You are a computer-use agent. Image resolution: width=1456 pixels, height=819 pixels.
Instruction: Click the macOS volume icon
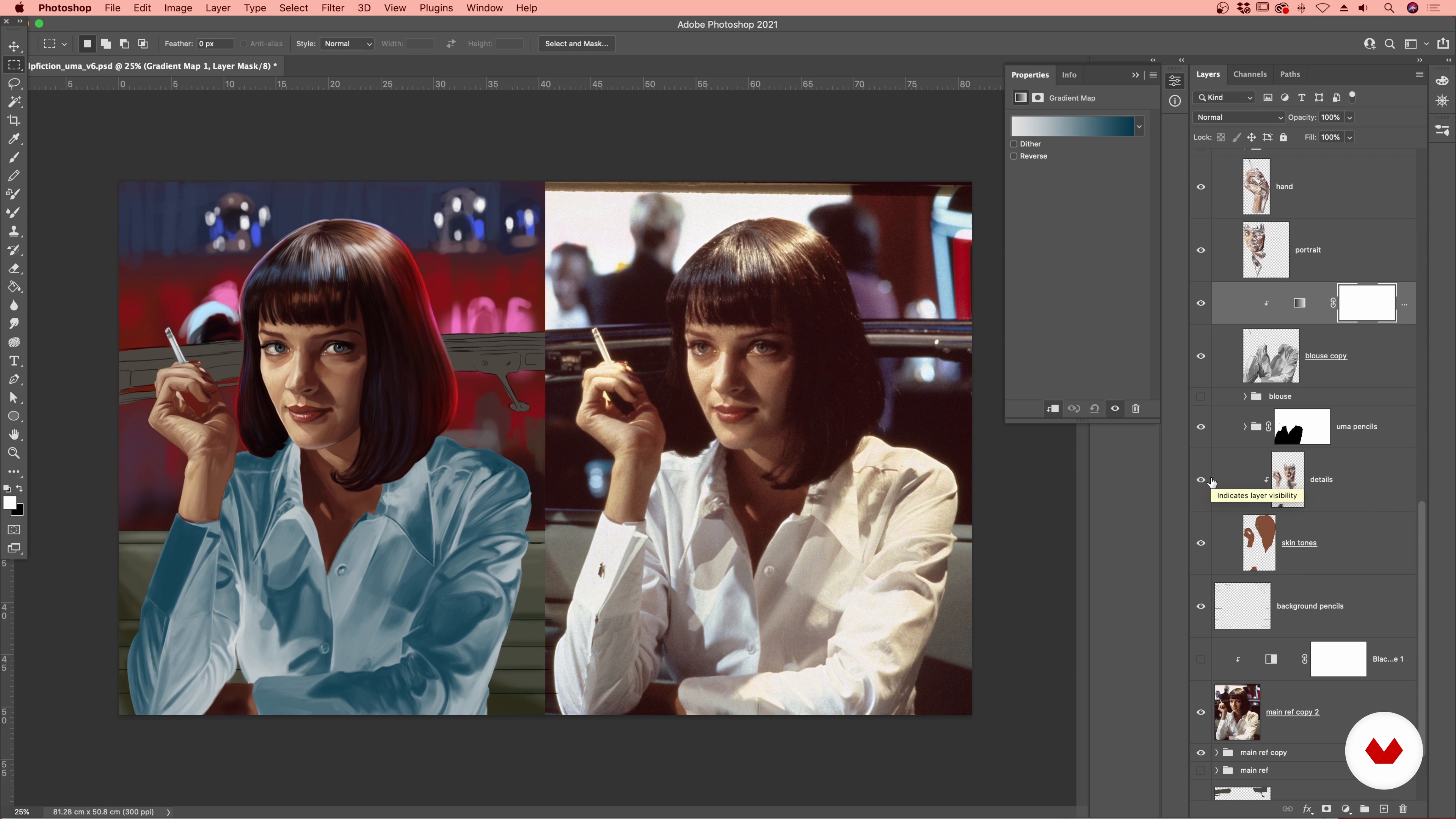pyautogui.click(x=1363, y=8)
